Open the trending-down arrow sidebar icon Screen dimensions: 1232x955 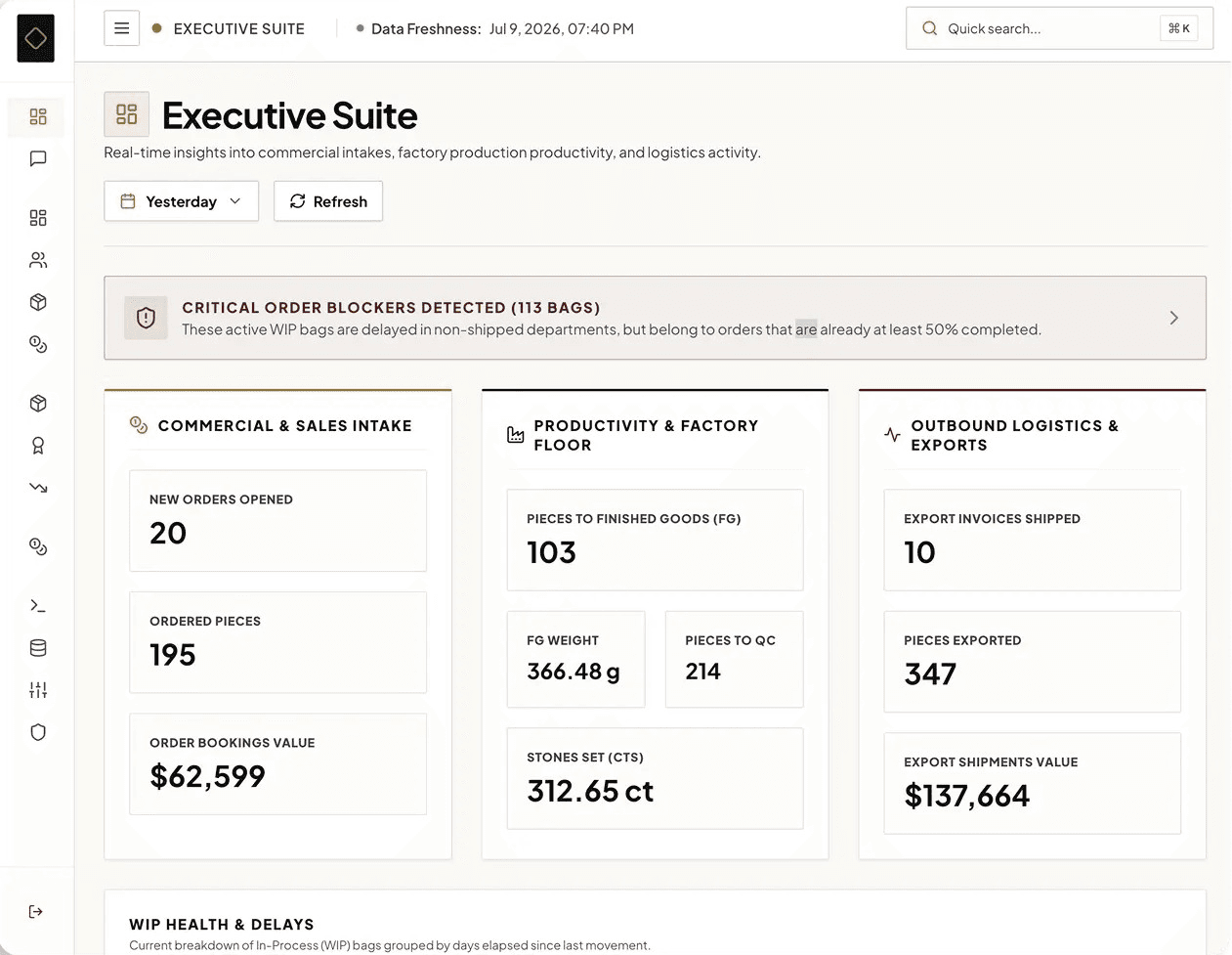click(38, 487)
